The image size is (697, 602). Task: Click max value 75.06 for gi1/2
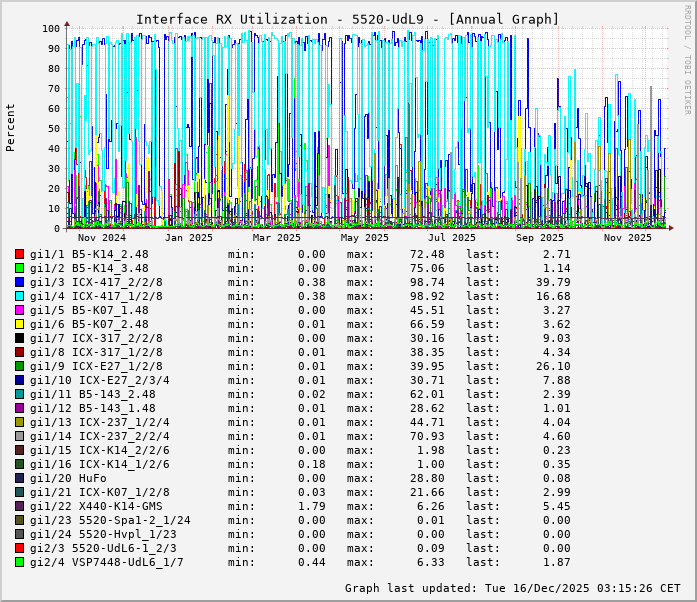click(x=427, y=268)
